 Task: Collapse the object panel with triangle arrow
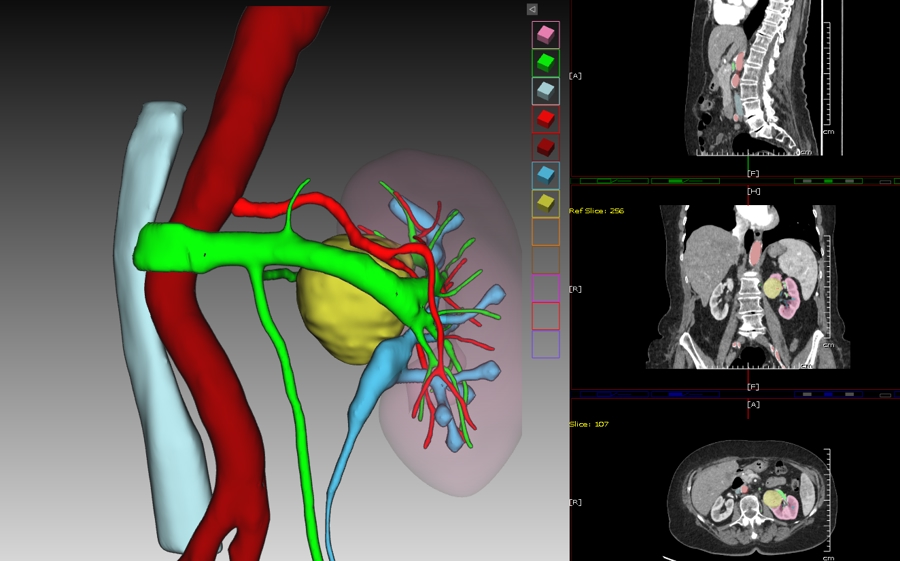(532, 9)
